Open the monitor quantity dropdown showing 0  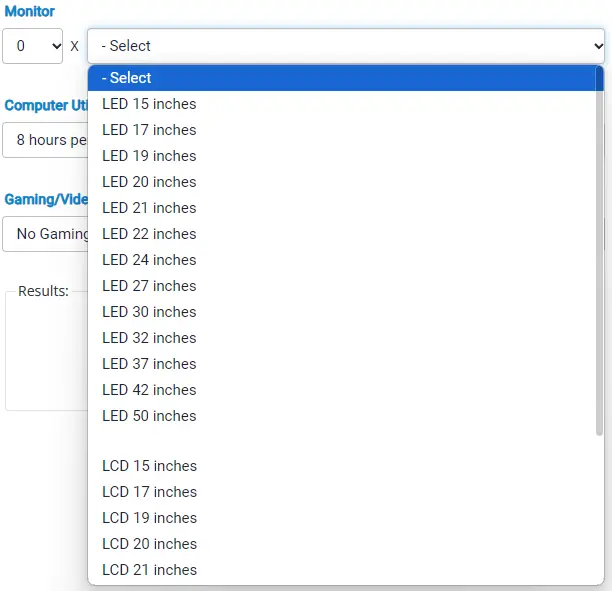[32, 46]
